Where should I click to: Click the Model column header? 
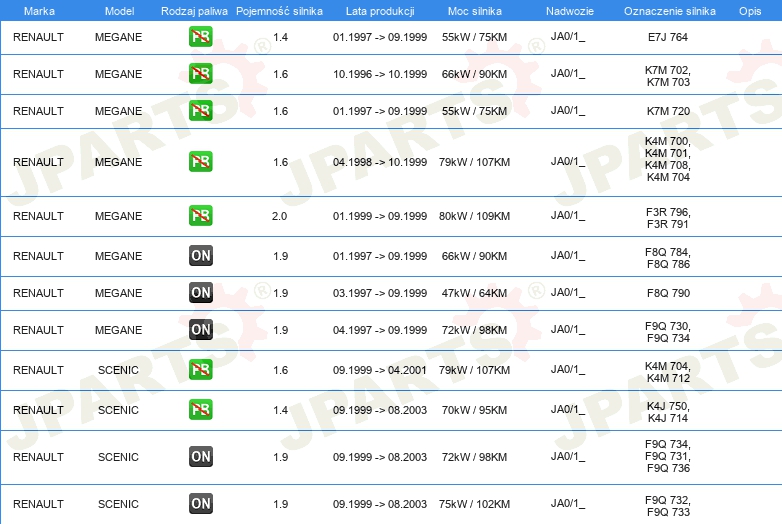pyautogui.click(x=119, y=11)
